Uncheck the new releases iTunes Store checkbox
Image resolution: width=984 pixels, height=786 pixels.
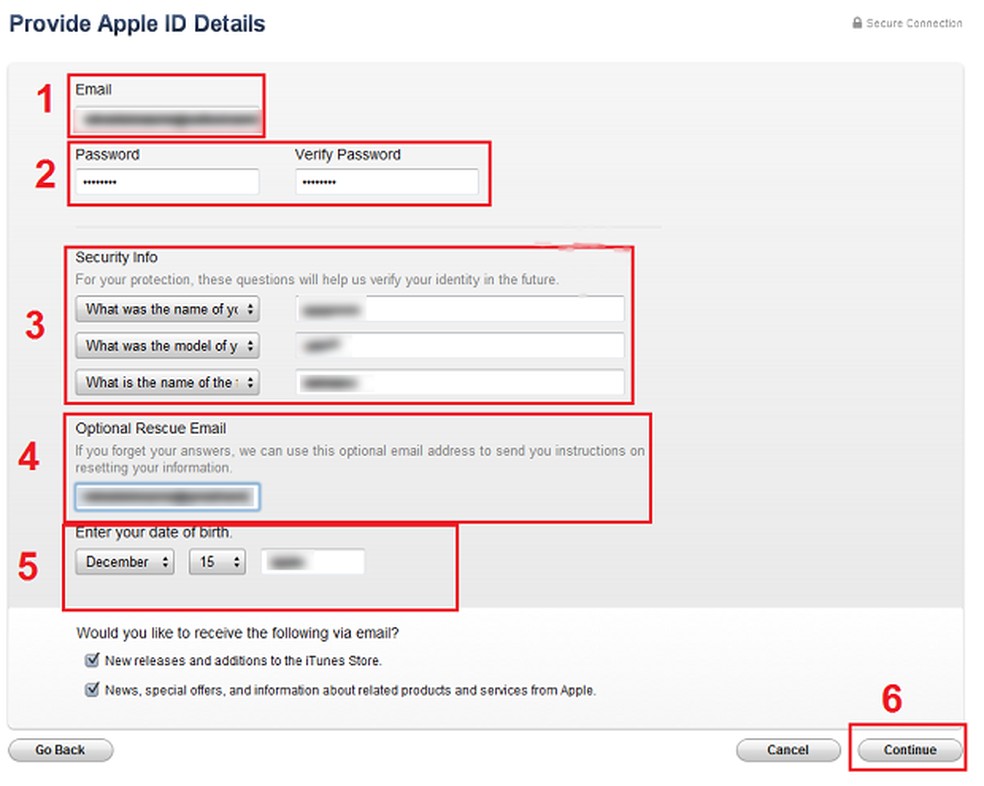(x=92, y=660)
